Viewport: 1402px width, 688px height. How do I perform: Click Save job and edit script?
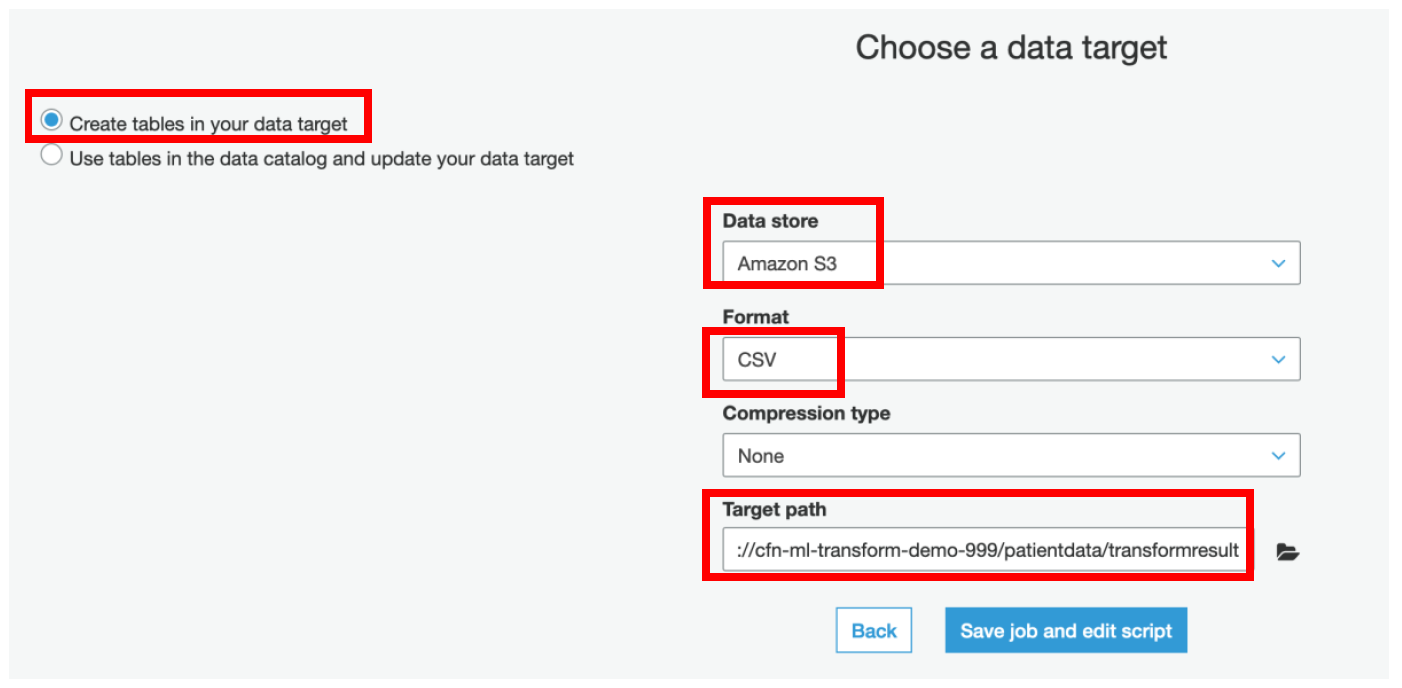pyautogui.click(x=1066, y=631)
